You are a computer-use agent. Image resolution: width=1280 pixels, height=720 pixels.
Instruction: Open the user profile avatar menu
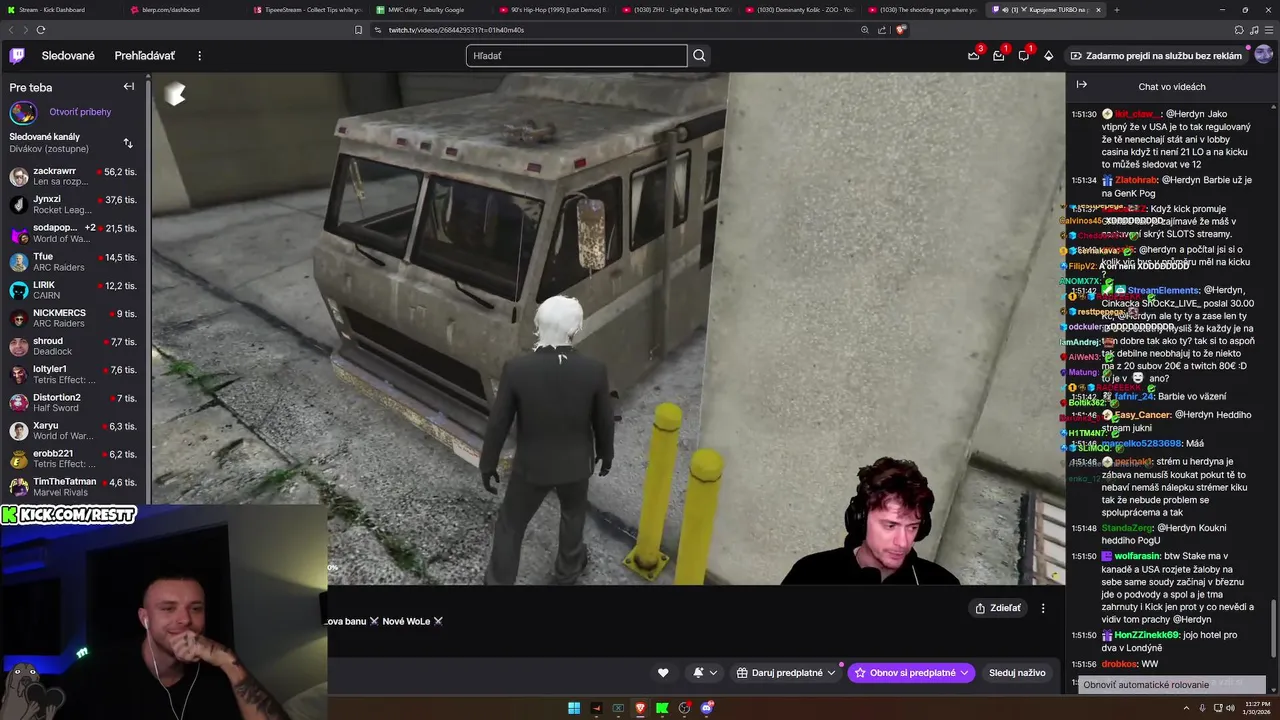click(1264, 56)
